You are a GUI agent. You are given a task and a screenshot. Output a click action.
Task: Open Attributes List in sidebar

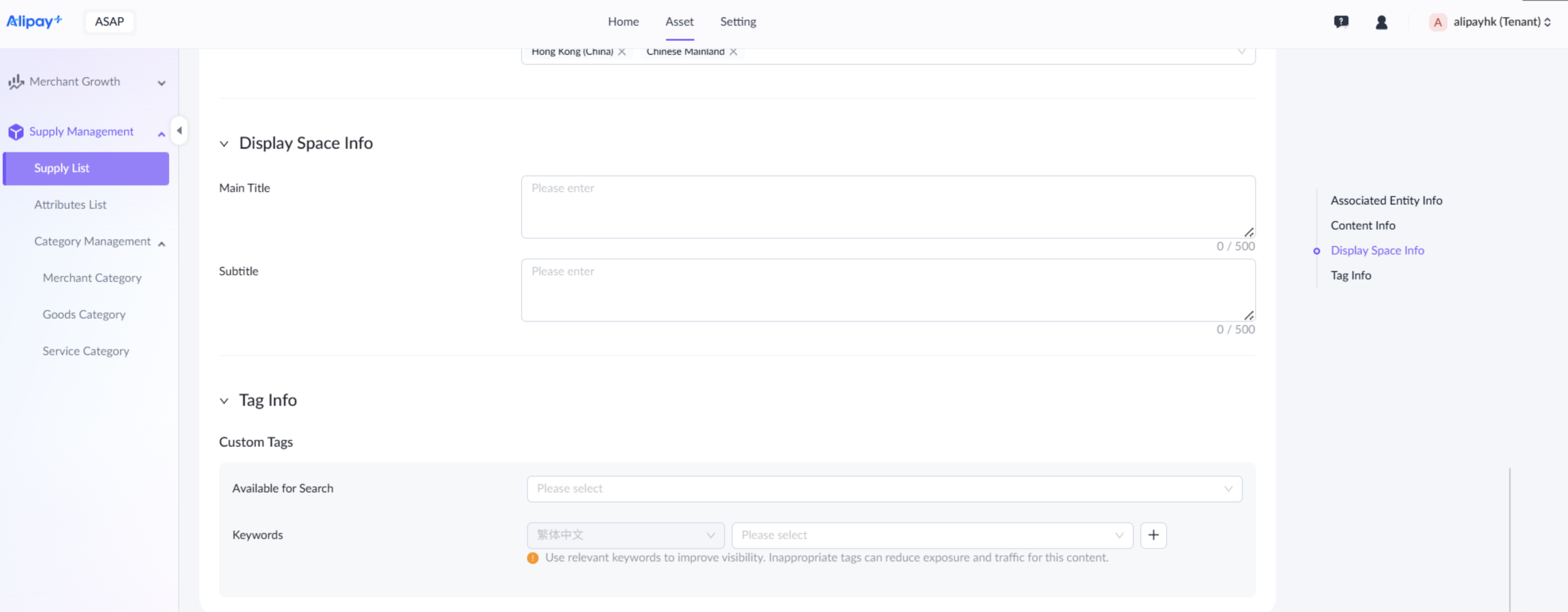(70, 204)
